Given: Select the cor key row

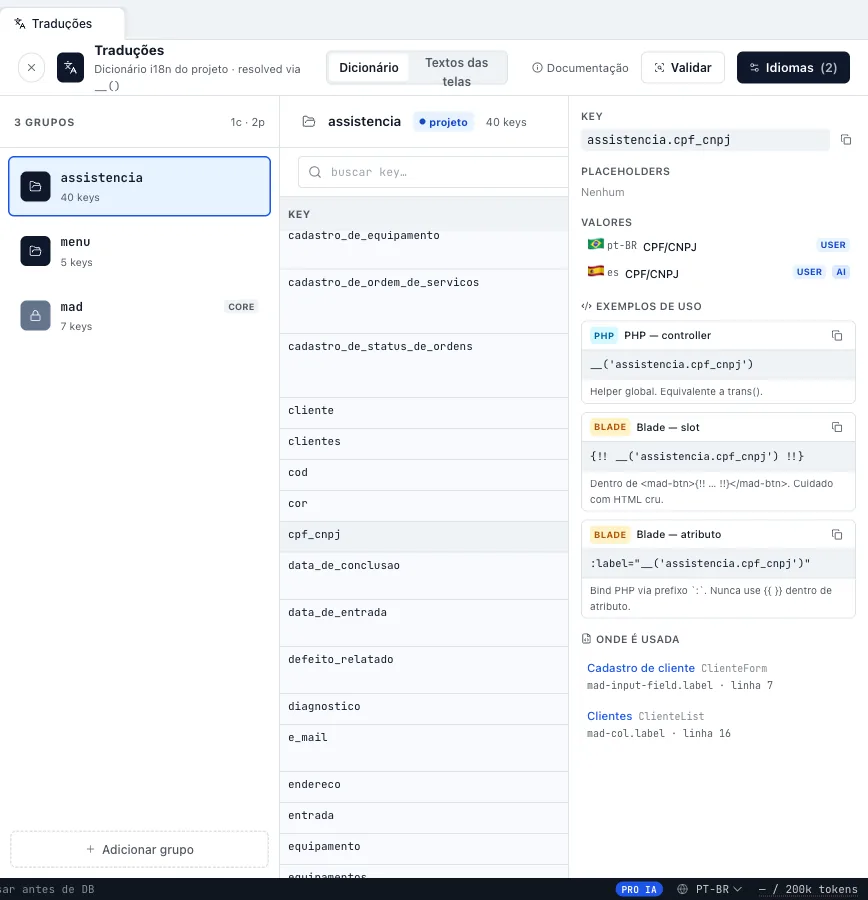Looking at the screenshot, I should pyautogui.click(x=424, y=506).
